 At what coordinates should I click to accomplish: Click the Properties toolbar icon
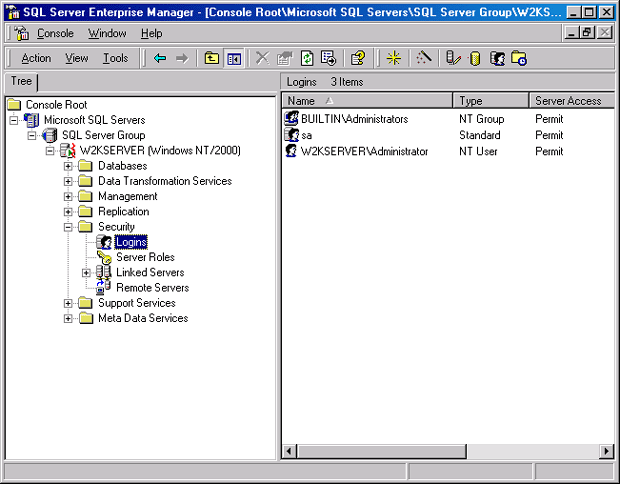click(285, 59)
